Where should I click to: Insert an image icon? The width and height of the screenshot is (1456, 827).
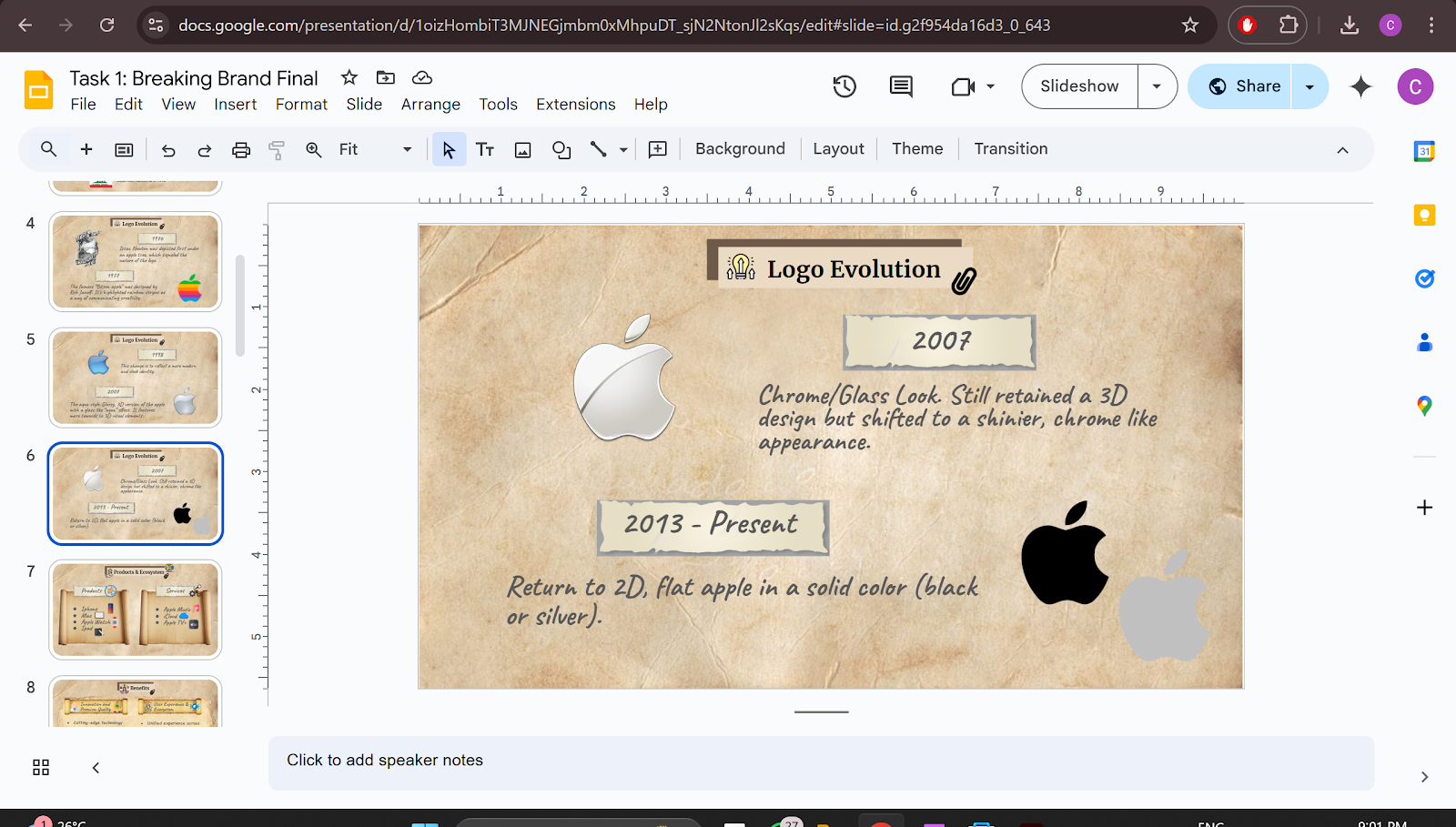(522, 150)
